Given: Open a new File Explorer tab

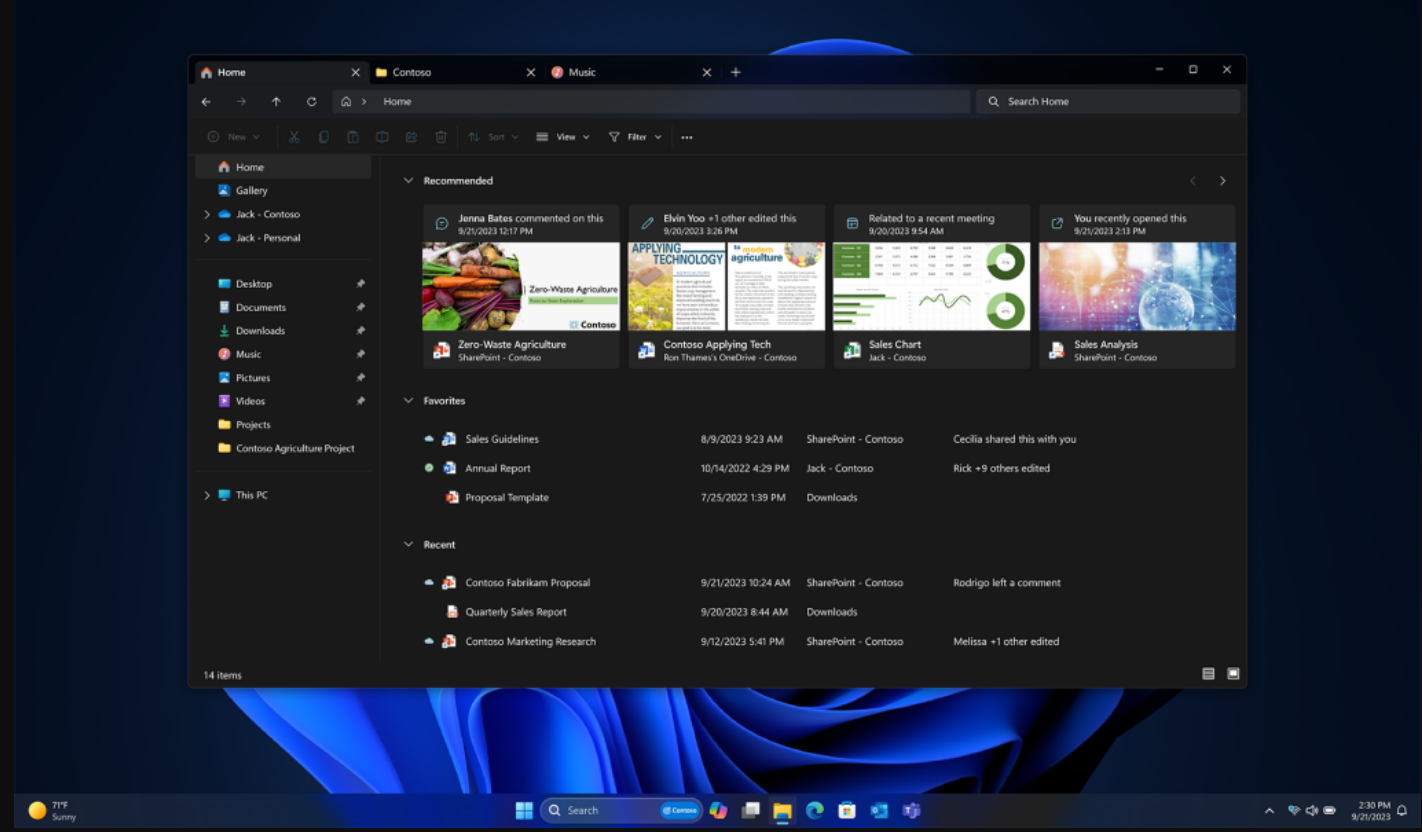Looking at the screenshot, I should point(736,71).
